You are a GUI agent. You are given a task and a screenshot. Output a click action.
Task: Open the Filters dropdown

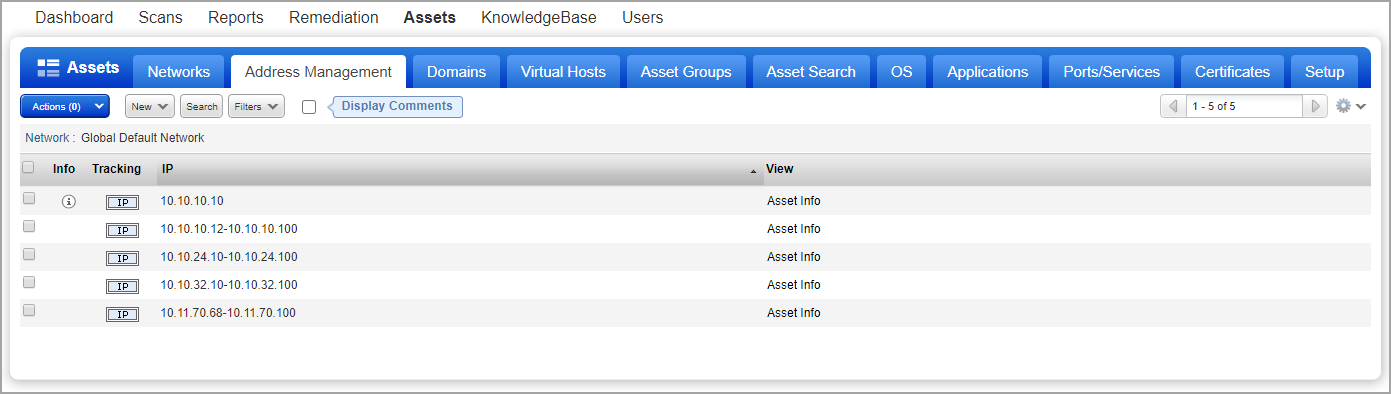pos(256,106)
